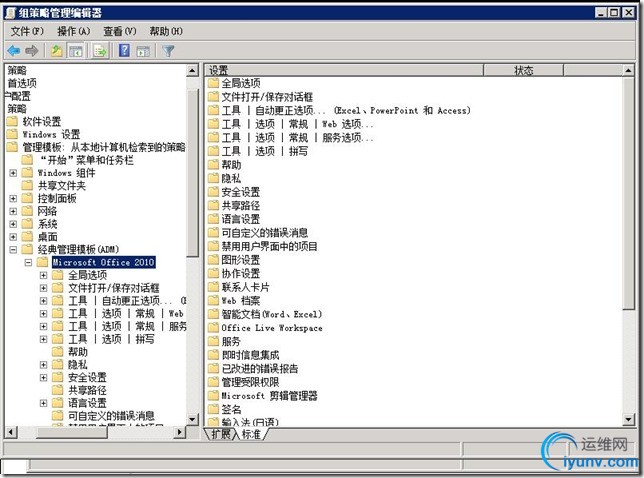Open 联系人卡片 folder in the list
The image size is (644, 478).
tap(246, 287)
